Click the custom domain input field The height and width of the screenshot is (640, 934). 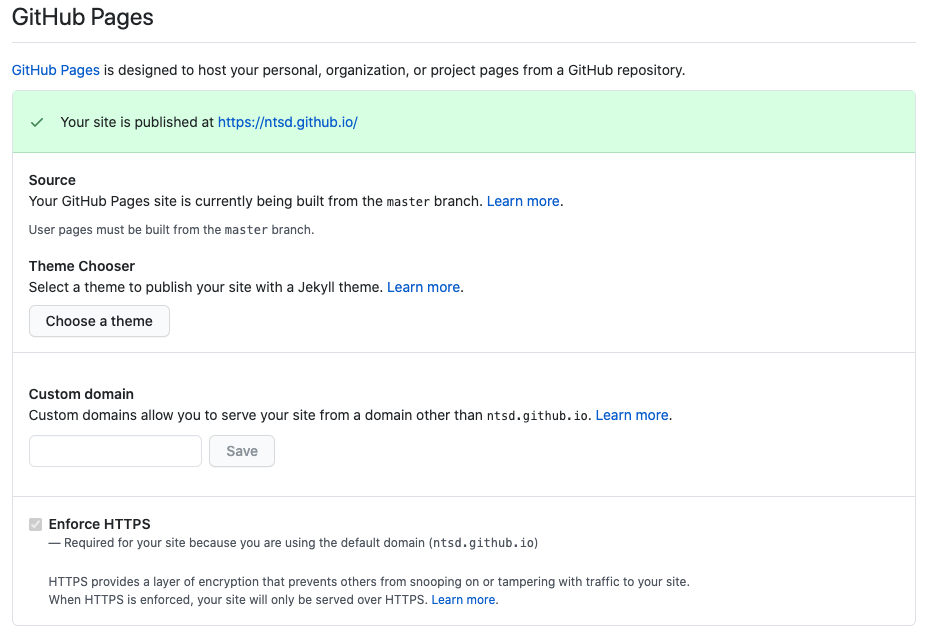click(114, 451)
